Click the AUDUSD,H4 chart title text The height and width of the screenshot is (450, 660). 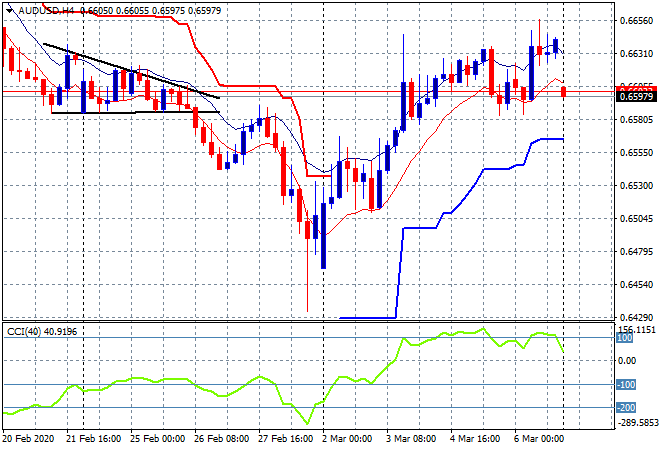click(46, 9)
